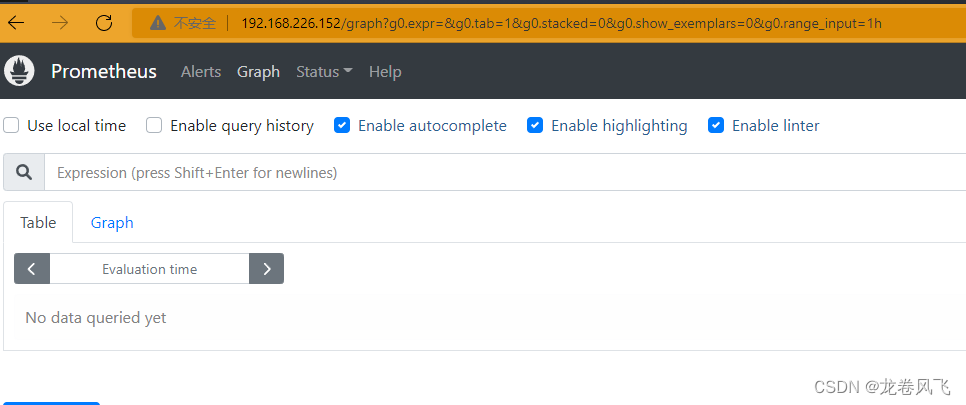Open the Alerts page in navbar
Image resolution: width=966 pixels, height=405 pixels.
click(x=201, y=72)
